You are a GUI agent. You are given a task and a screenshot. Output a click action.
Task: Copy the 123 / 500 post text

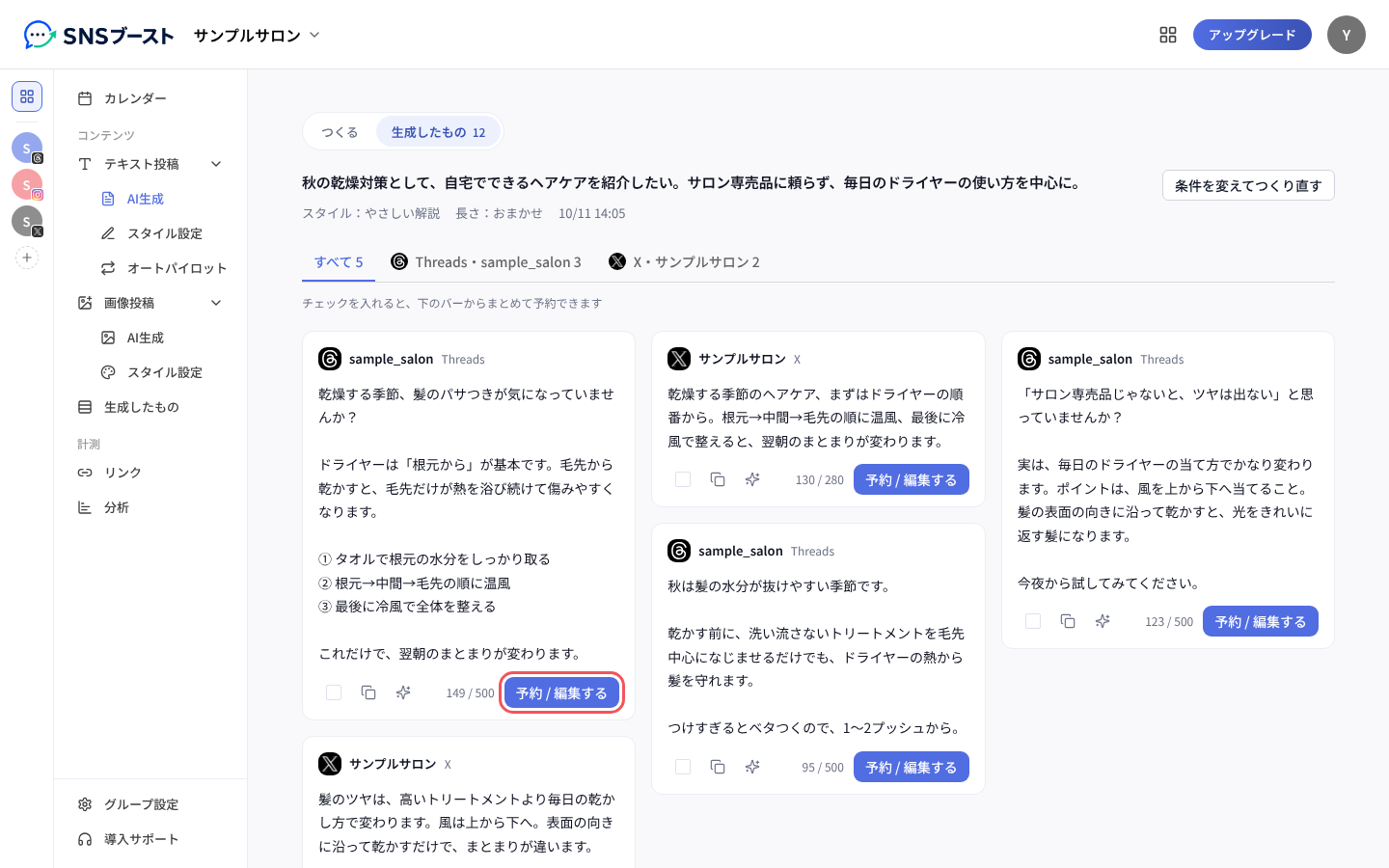tap(1068, 621)
